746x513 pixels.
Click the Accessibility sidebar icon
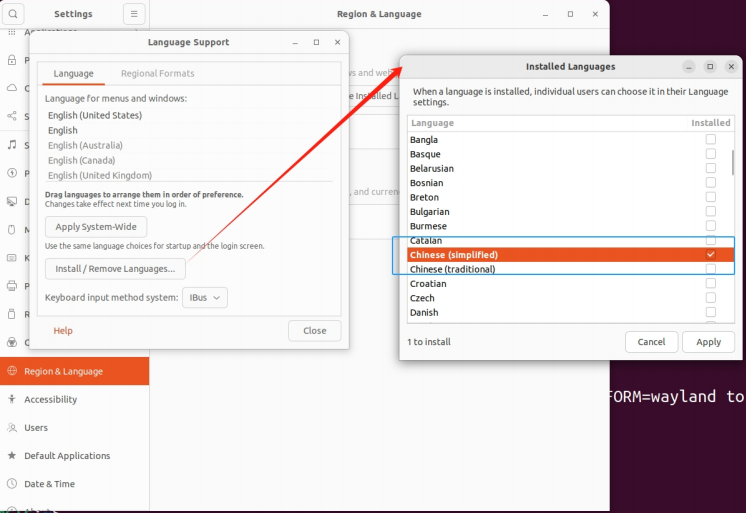(12, 399)
